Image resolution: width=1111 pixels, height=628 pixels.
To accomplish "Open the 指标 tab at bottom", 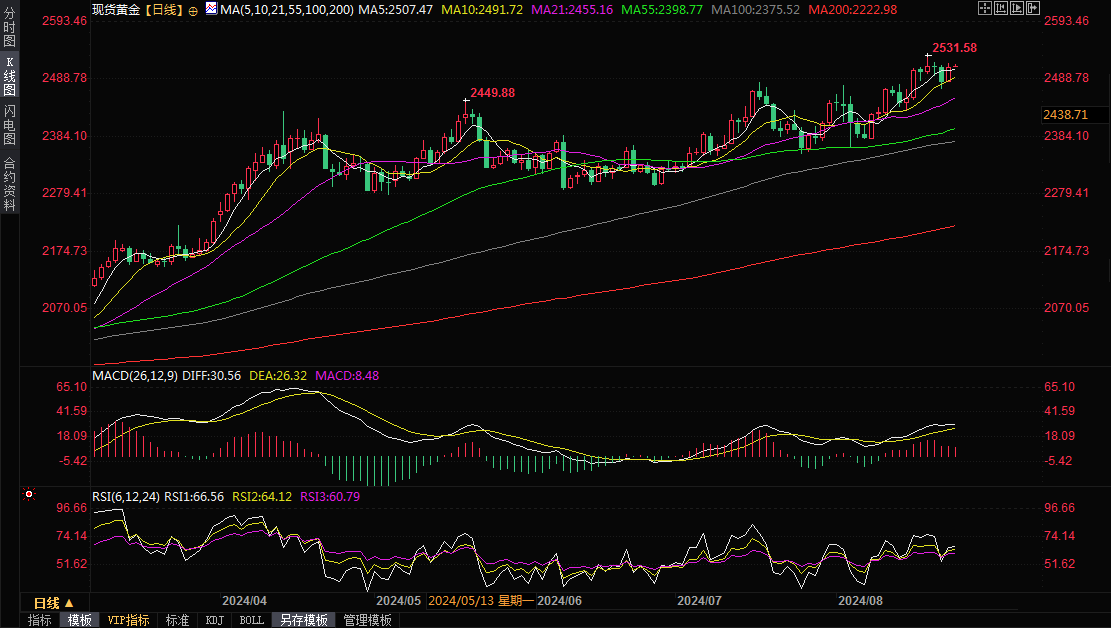I will coord(40,620).
